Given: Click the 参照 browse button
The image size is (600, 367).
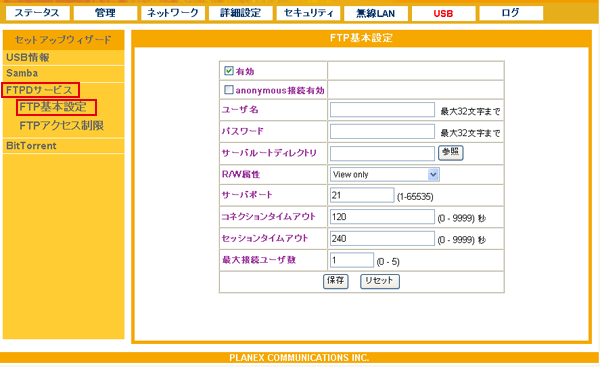Looking at the screenshot, I should point(450,152).
